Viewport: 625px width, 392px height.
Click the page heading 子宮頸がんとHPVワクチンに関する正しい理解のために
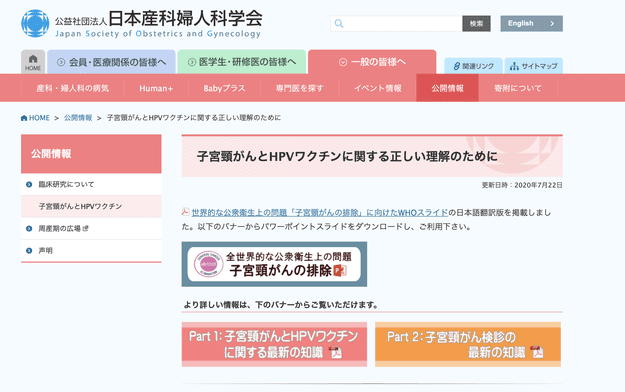[x=347, y=156]
